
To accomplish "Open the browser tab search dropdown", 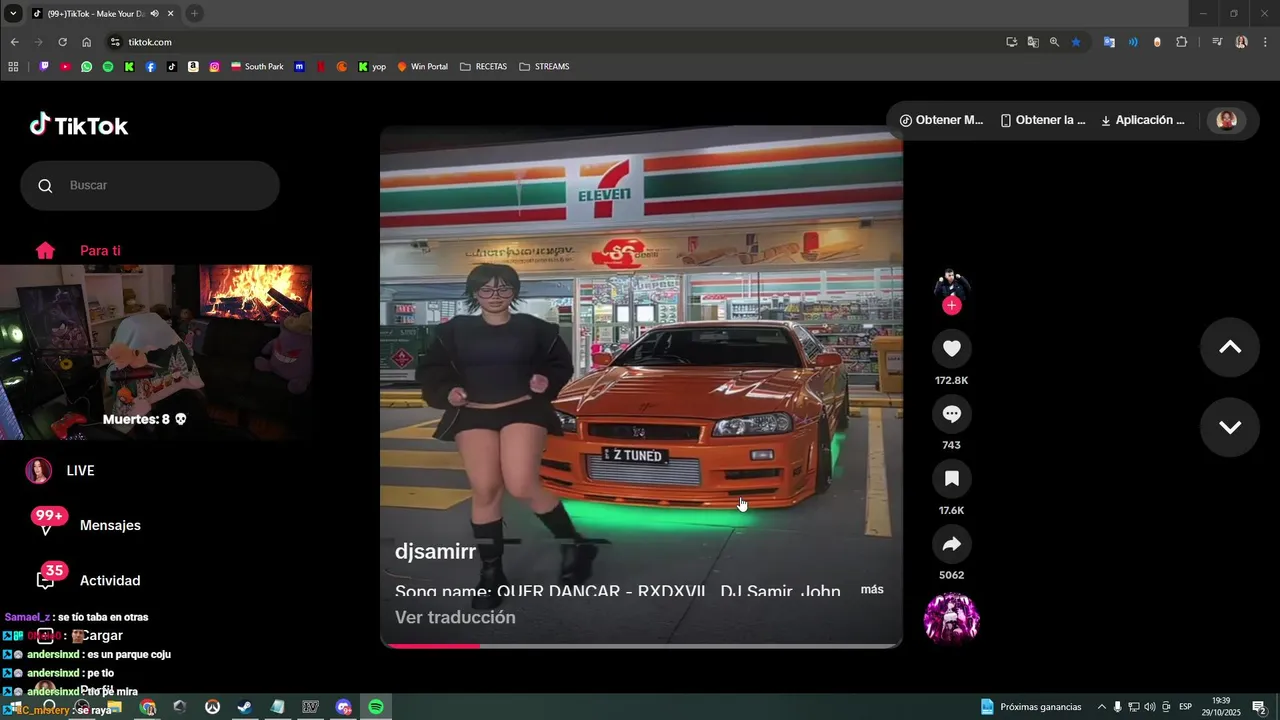I will pos(13,13).
